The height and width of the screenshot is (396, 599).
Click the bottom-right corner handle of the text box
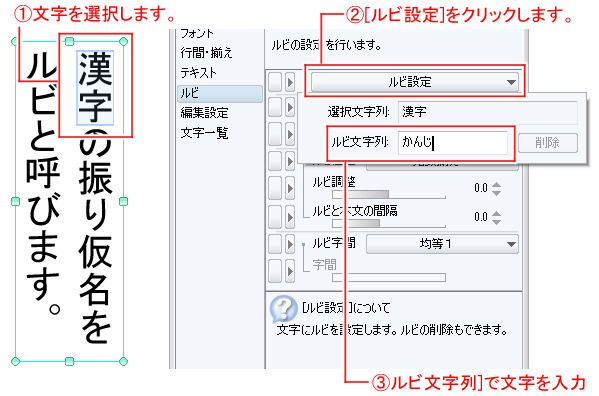click(x=123, y=361)
